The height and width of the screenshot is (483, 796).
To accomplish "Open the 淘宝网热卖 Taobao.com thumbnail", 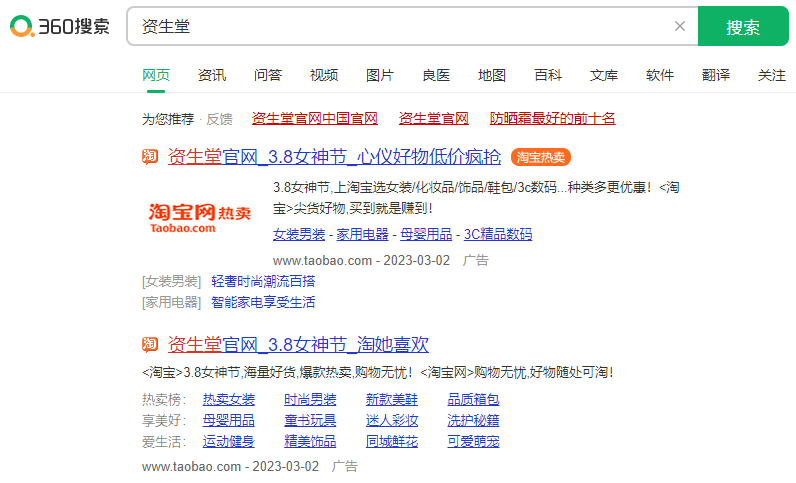I will click(x=200, y=218).
